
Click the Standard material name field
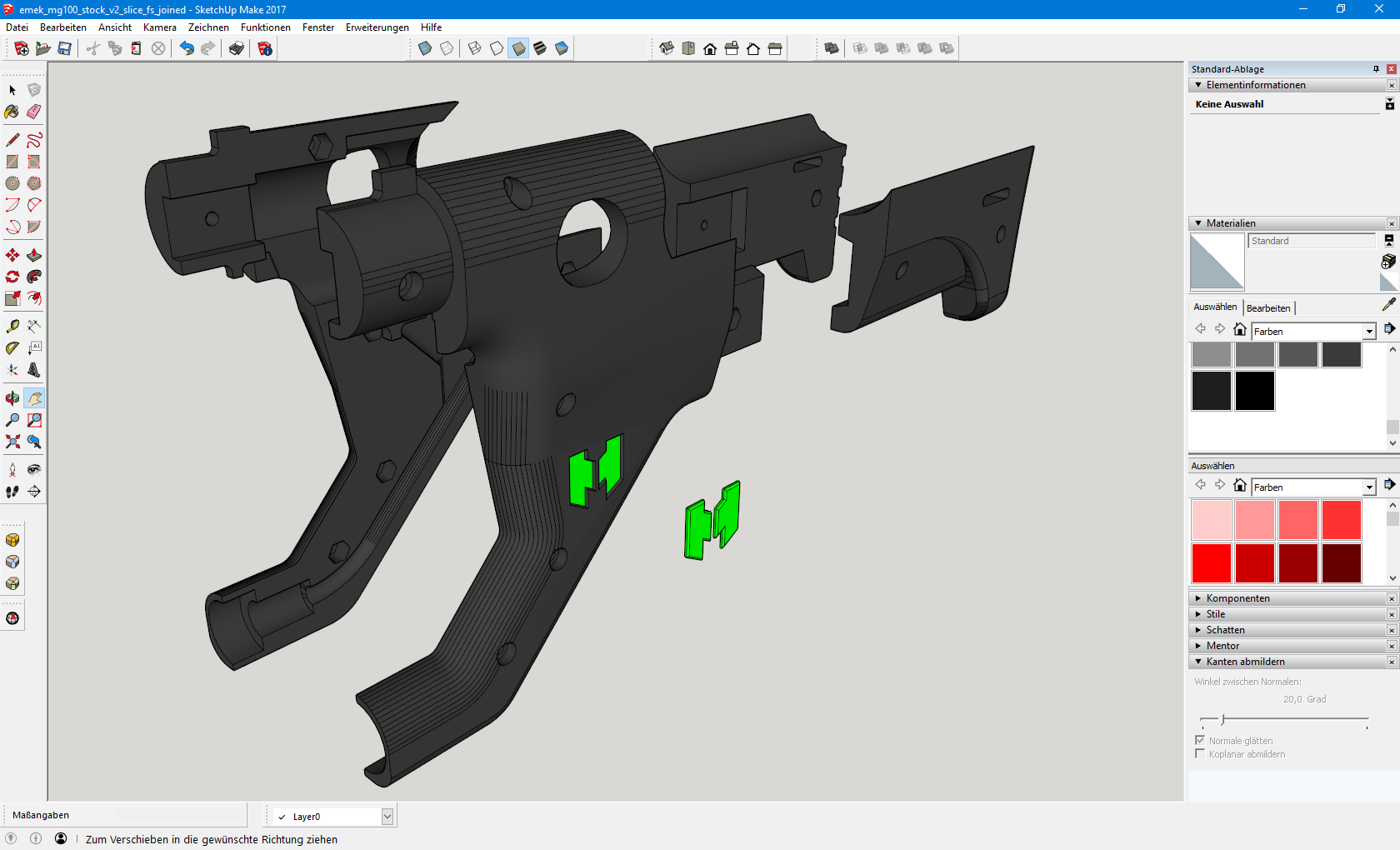[1312, 241]
